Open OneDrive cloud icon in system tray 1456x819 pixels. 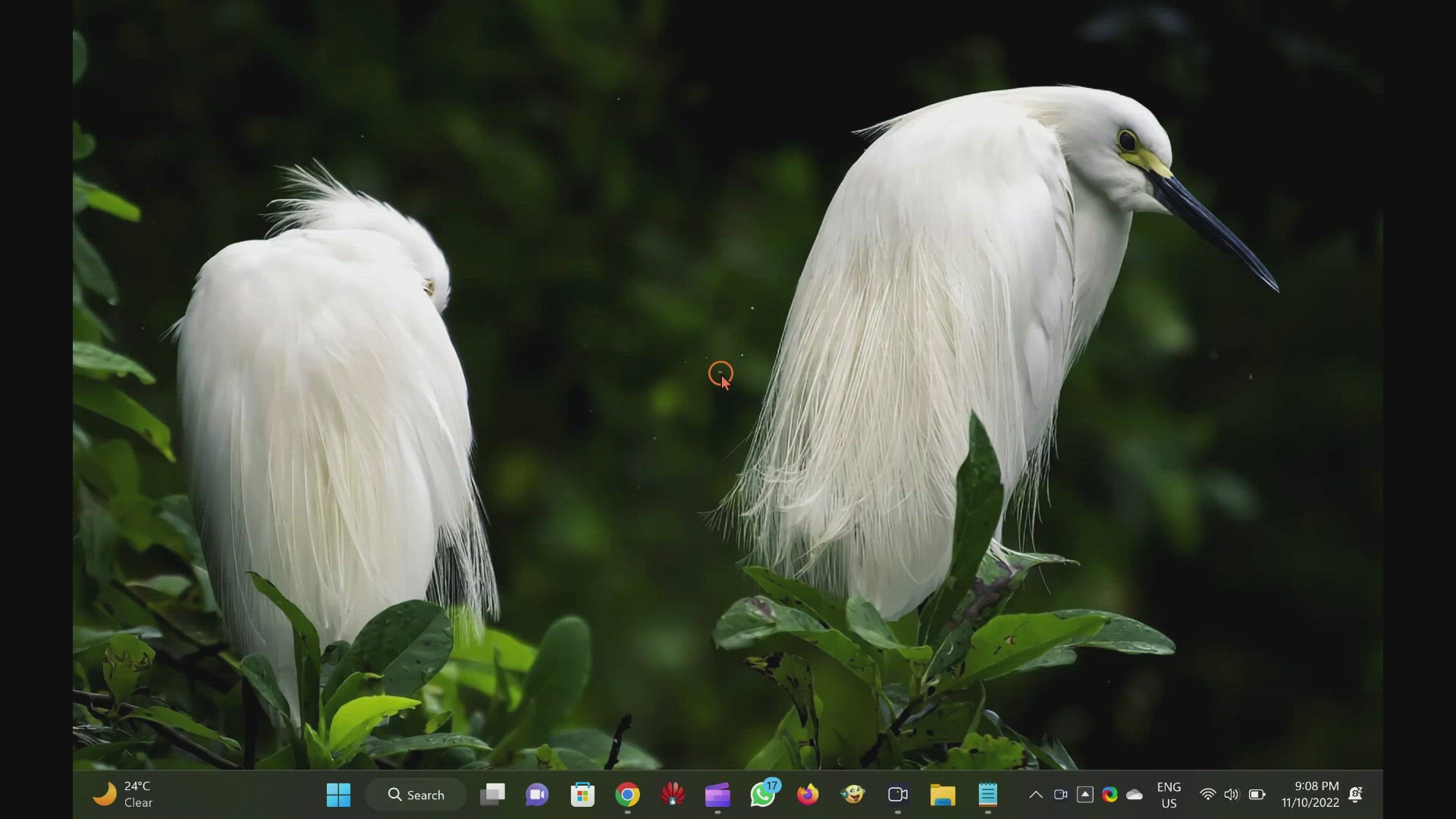click(1134, 795)
